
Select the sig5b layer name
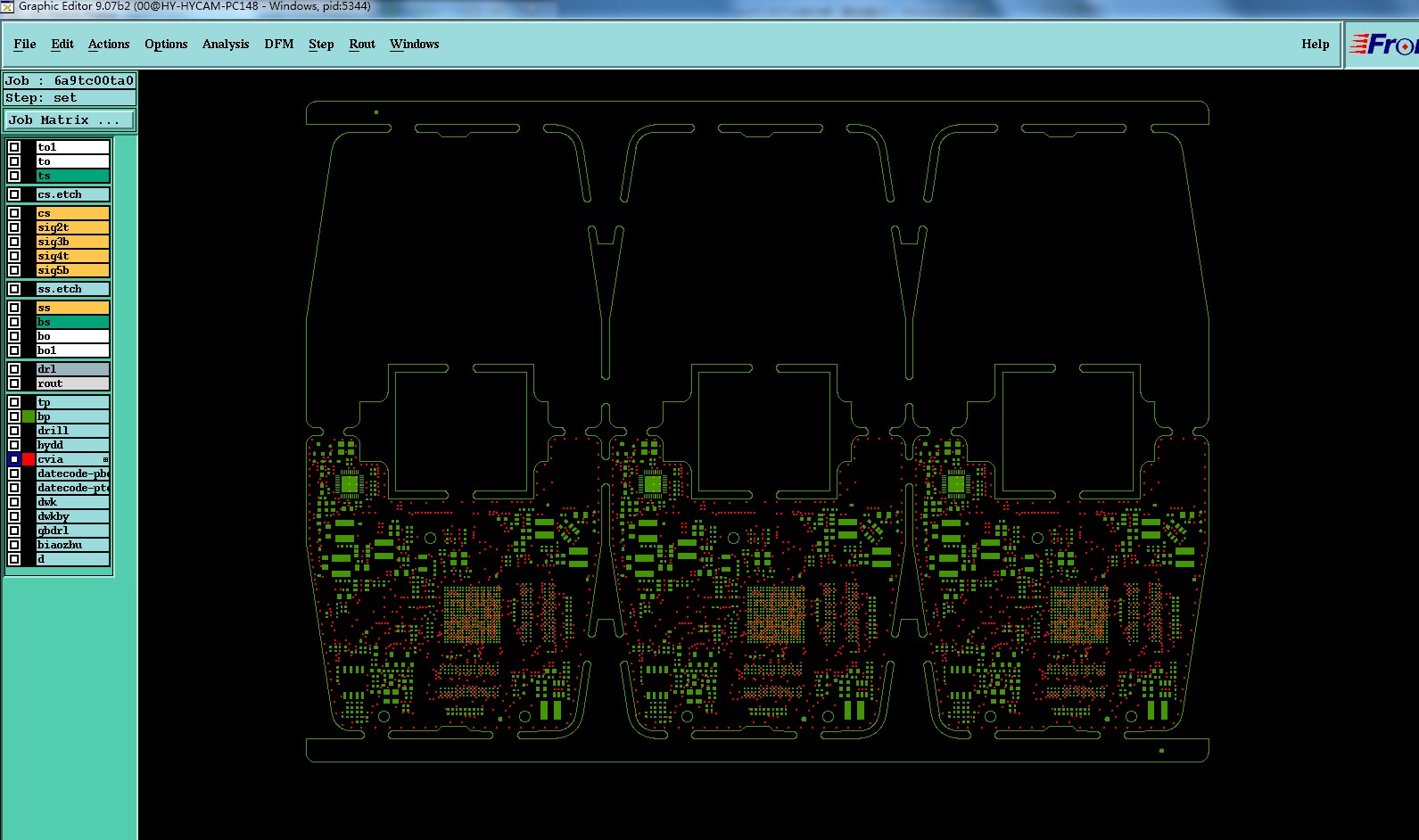click(73, 270)
